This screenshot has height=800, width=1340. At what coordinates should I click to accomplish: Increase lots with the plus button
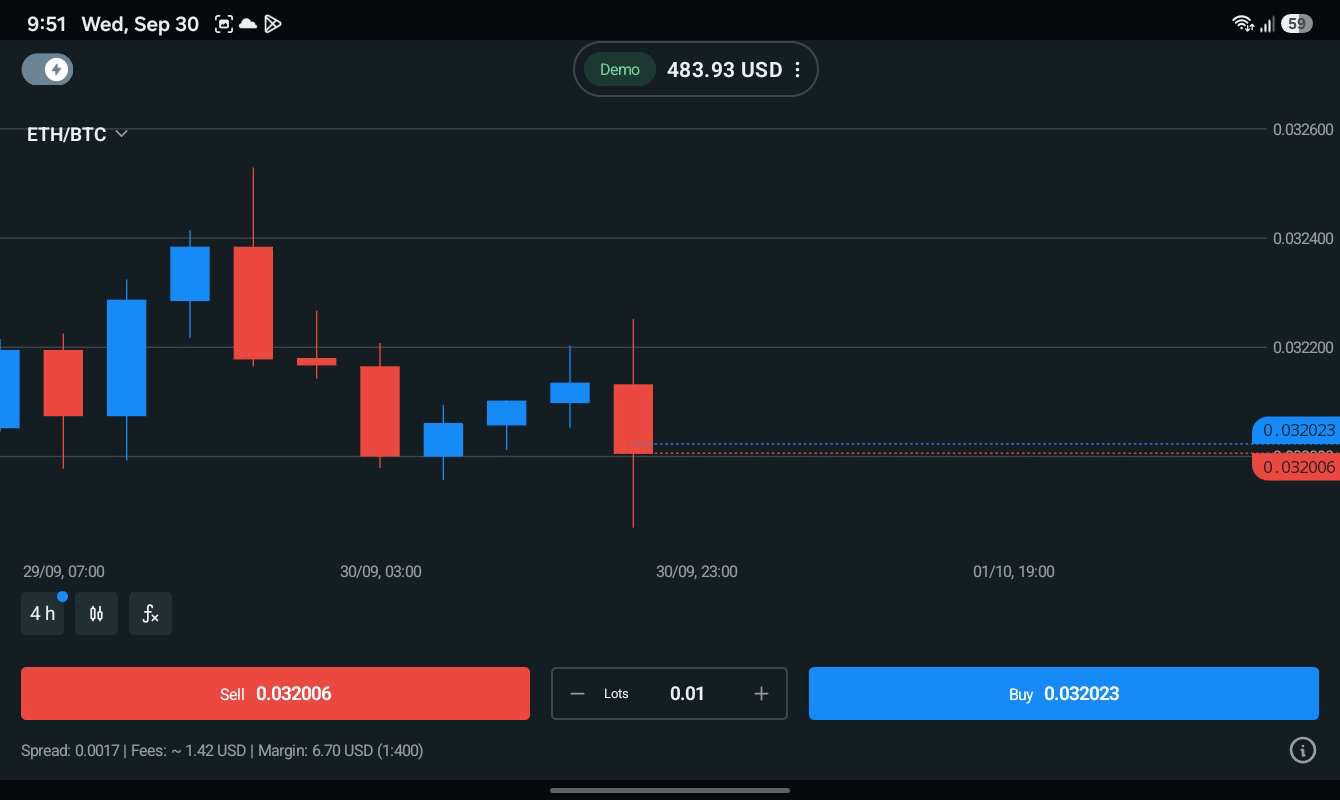pos(761,694)
